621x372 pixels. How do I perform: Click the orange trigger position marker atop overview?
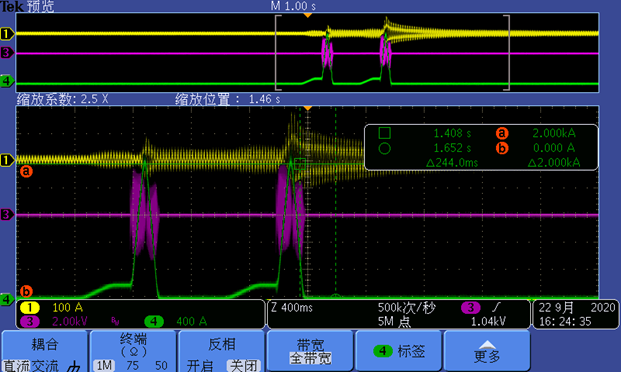tap(308, 15)
